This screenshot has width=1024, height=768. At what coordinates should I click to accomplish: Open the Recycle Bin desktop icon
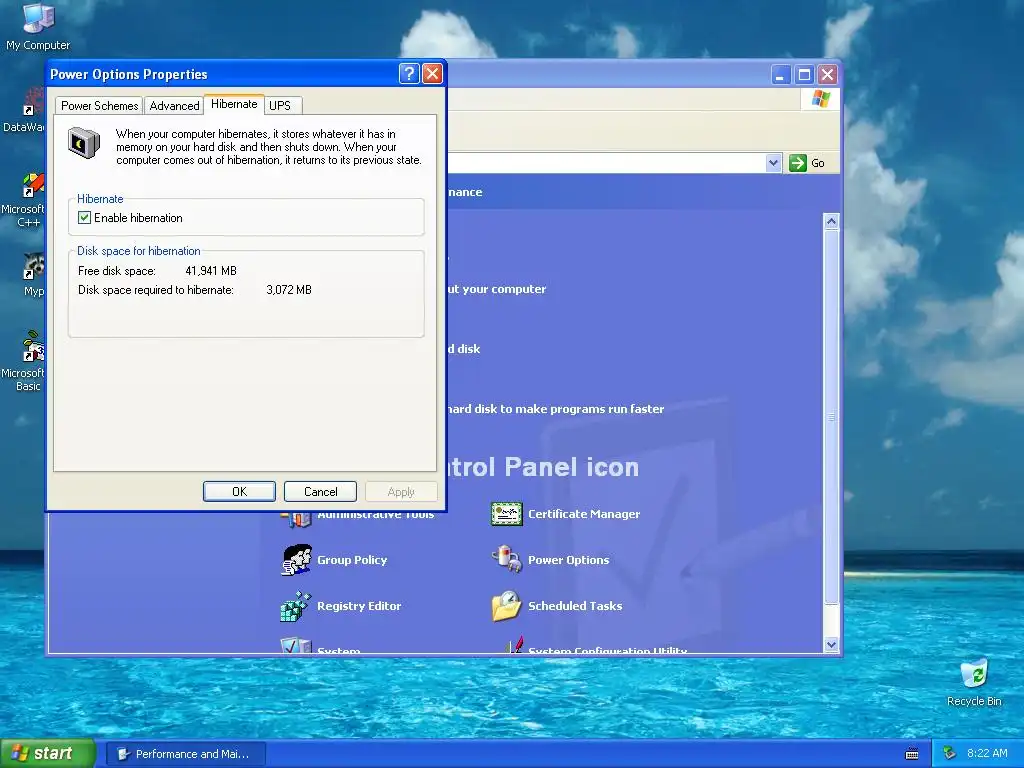pyautogui.click(x=974, y=682)
